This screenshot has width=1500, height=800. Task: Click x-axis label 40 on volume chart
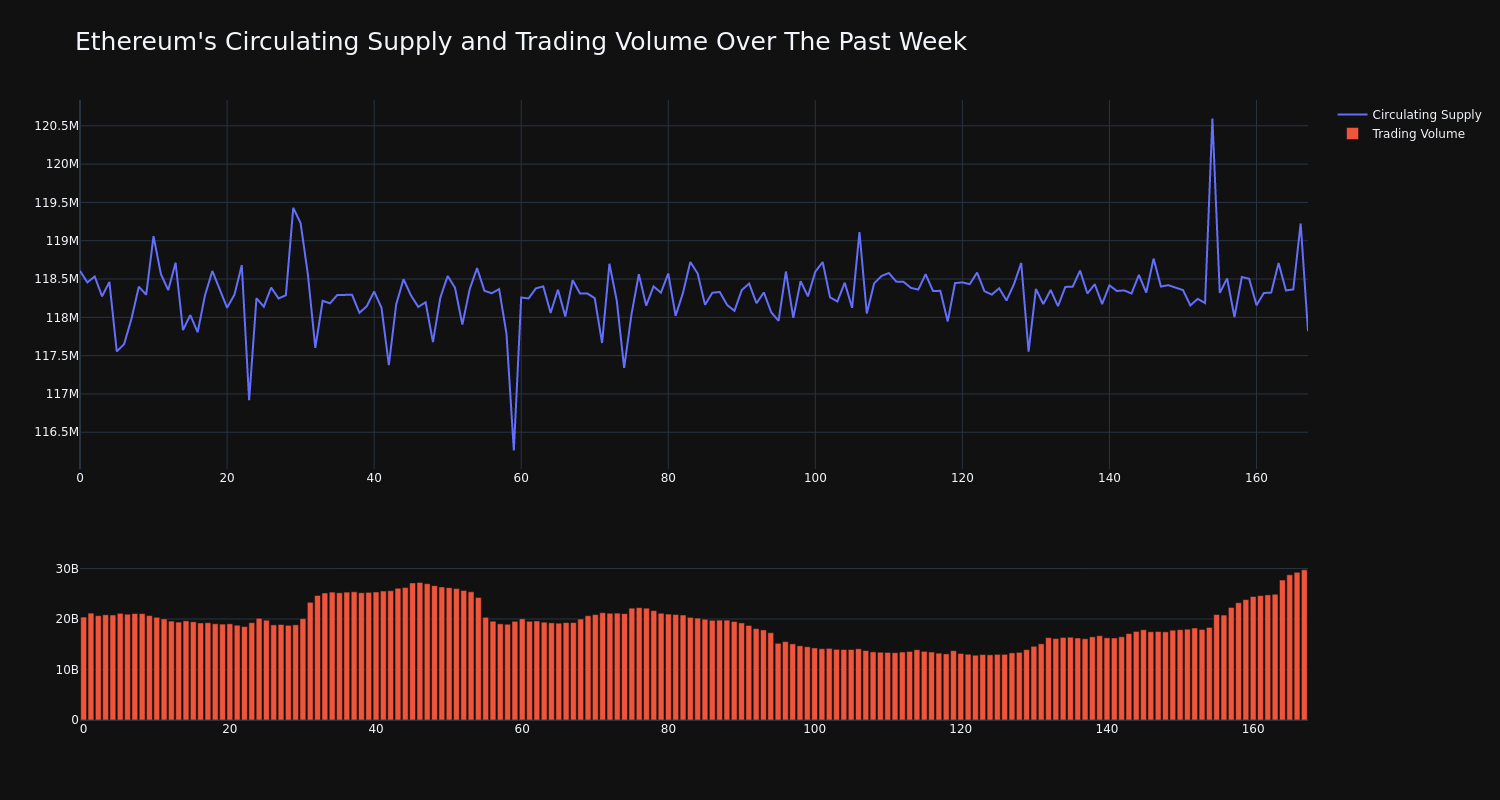(376, 729)
